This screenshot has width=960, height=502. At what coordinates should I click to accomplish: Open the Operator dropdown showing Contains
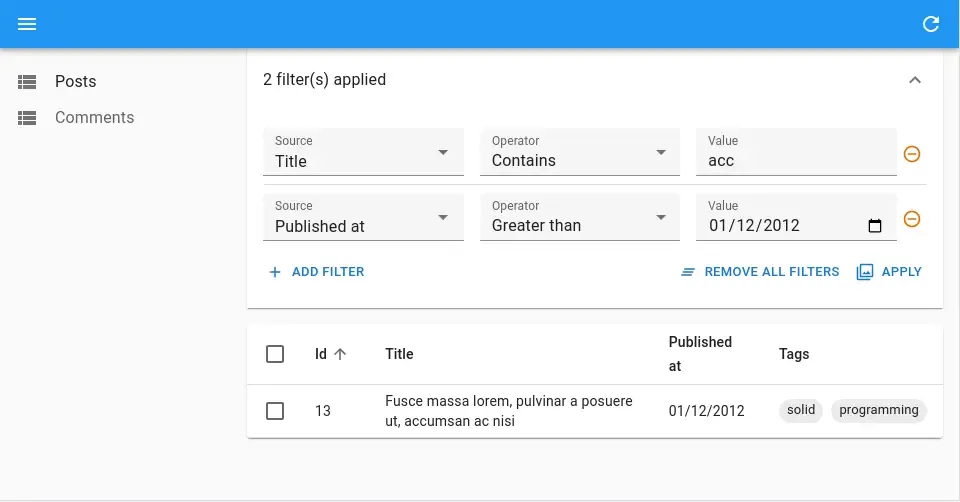pyautogui.click(x=579, y=153)
